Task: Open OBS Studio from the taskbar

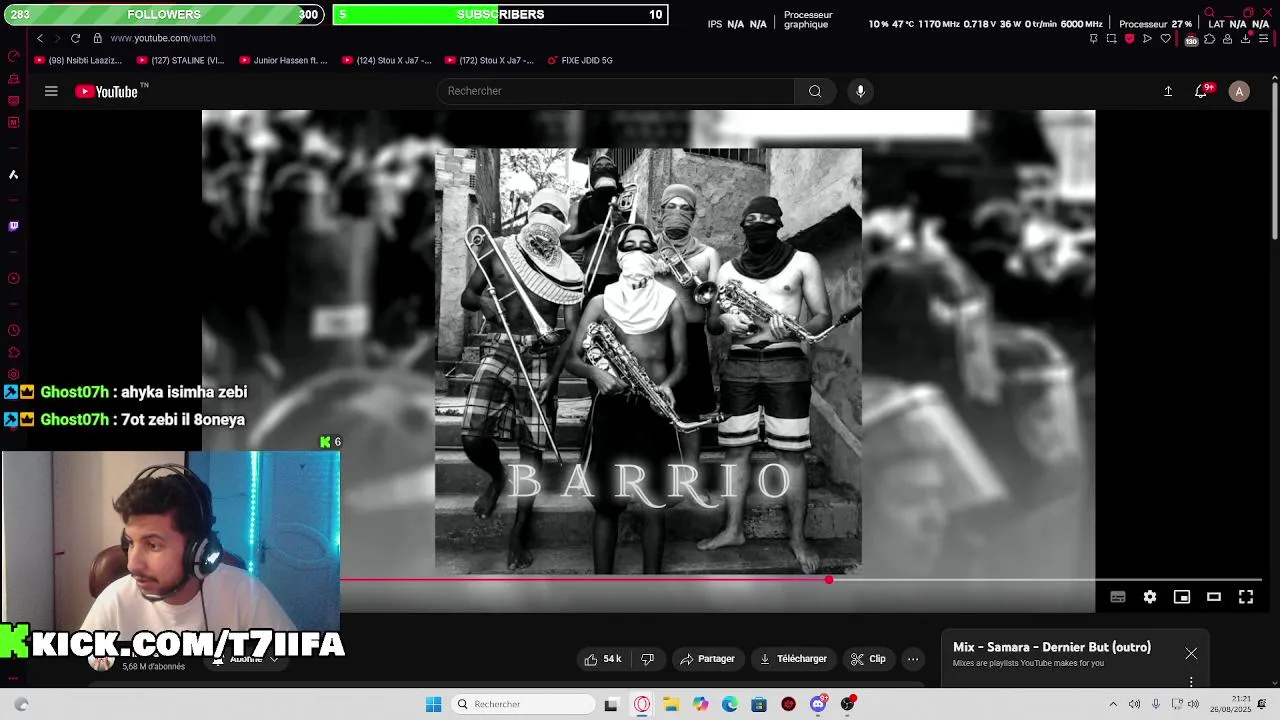Action: (848, 704)
